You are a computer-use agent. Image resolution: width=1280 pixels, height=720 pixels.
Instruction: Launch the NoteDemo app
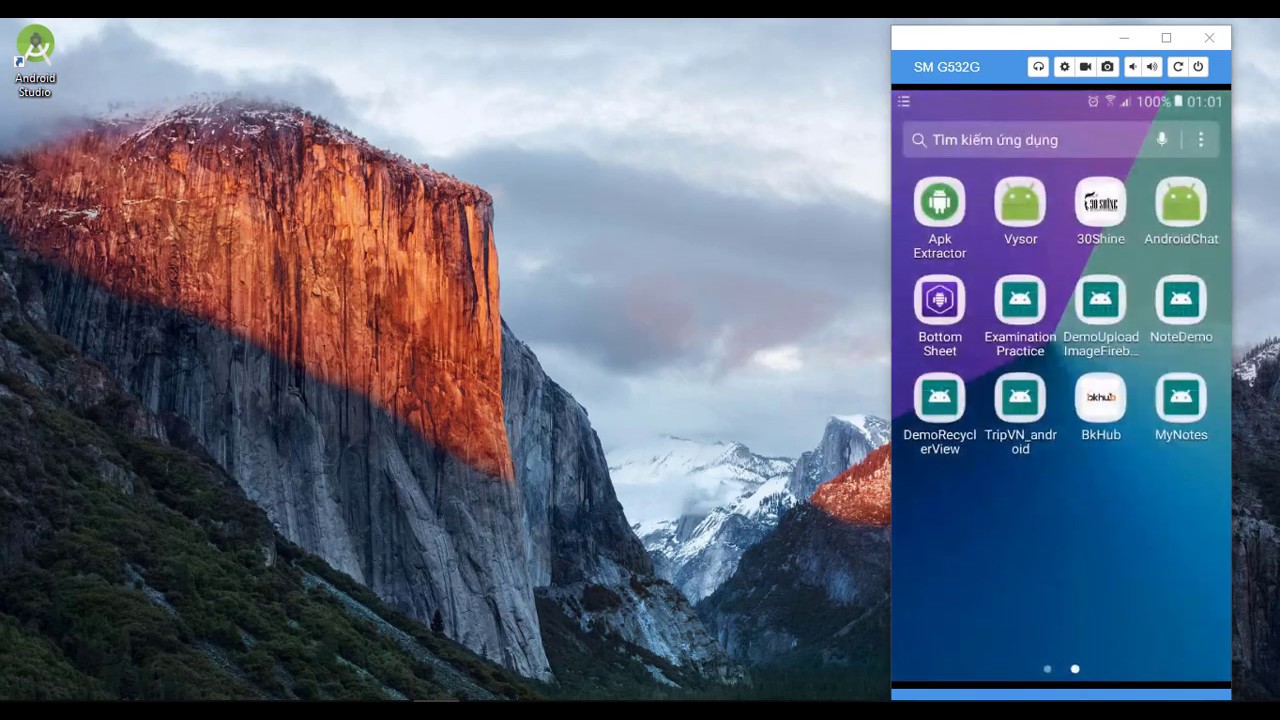point(1181,309)
